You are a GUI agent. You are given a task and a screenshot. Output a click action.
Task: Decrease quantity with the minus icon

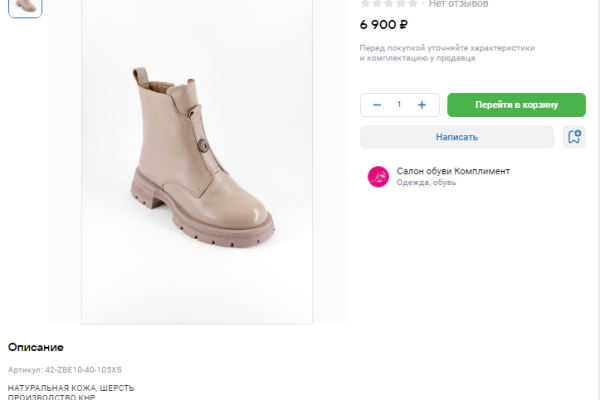[x=377, y=105]
